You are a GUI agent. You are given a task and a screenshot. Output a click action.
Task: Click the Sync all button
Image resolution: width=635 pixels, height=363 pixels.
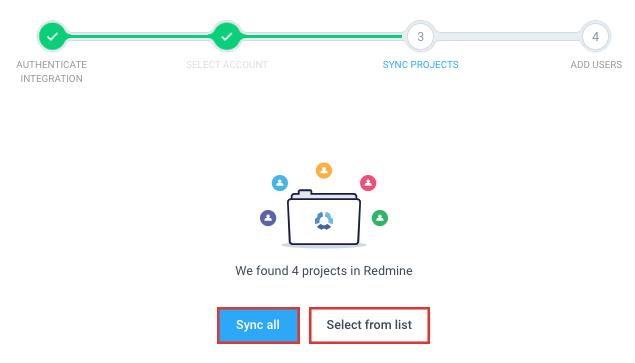point(258,325)
